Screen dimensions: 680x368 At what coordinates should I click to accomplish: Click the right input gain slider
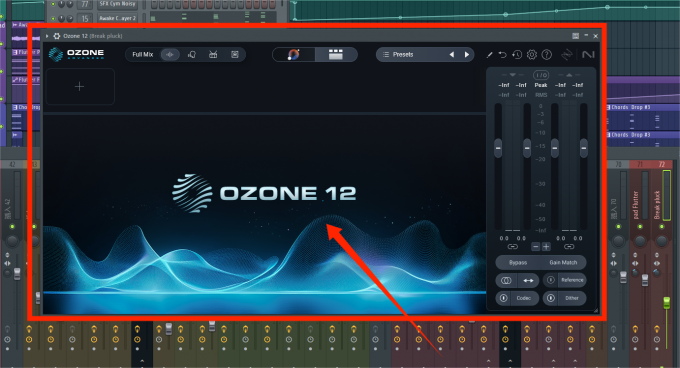coord(527,148)
